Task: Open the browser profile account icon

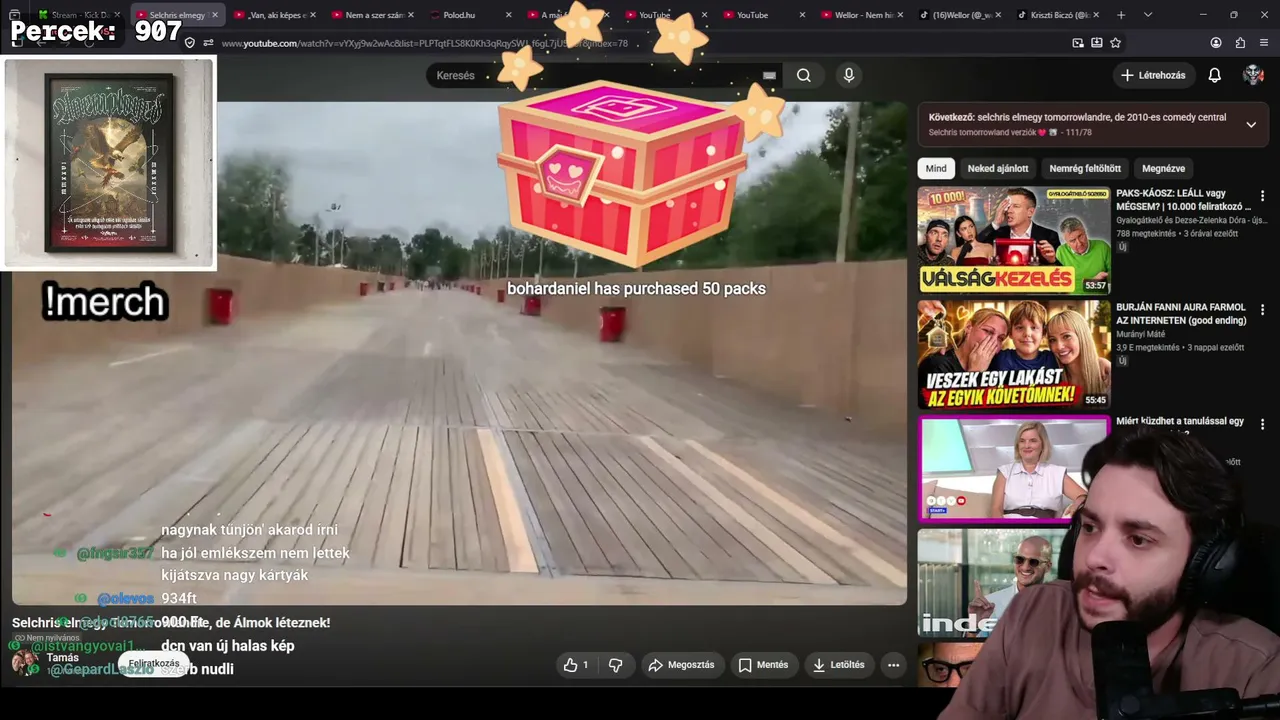Action: [1216, 43]
